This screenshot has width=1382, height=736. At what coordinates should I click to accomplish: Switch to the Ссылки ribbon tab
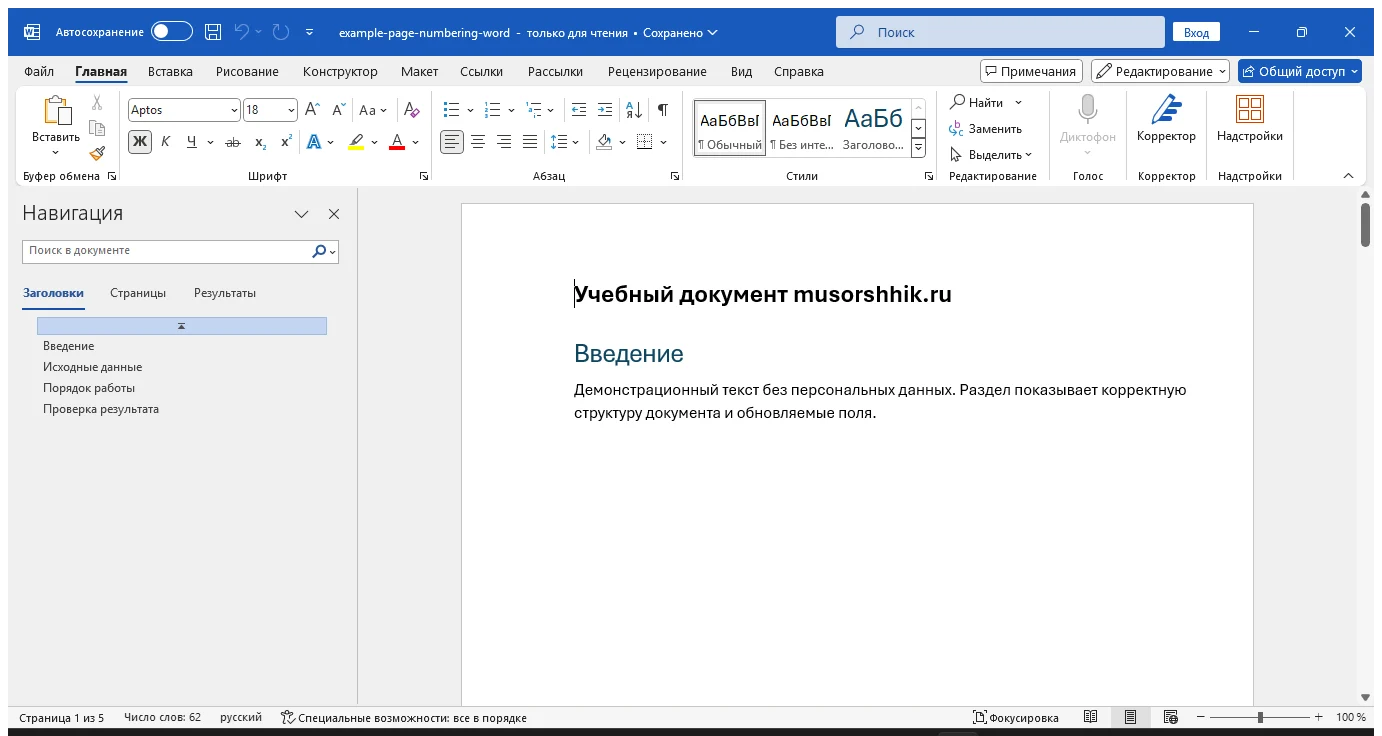481,71
